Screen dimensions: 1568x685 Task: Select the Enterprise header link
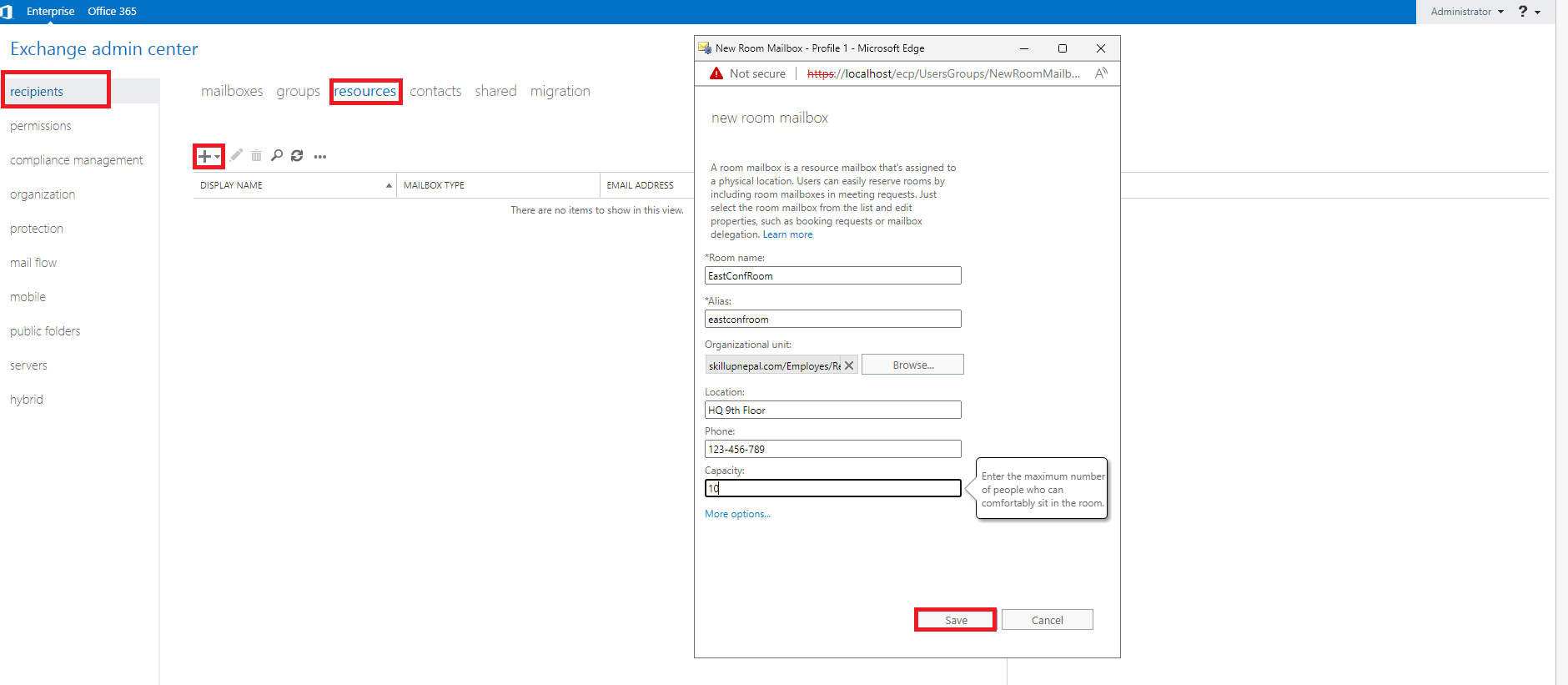[50, 12]
